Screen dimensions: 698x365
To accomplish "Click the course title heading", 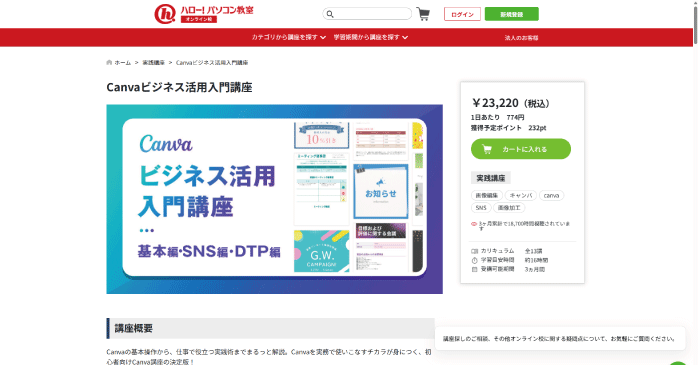I will click(179, 87).
